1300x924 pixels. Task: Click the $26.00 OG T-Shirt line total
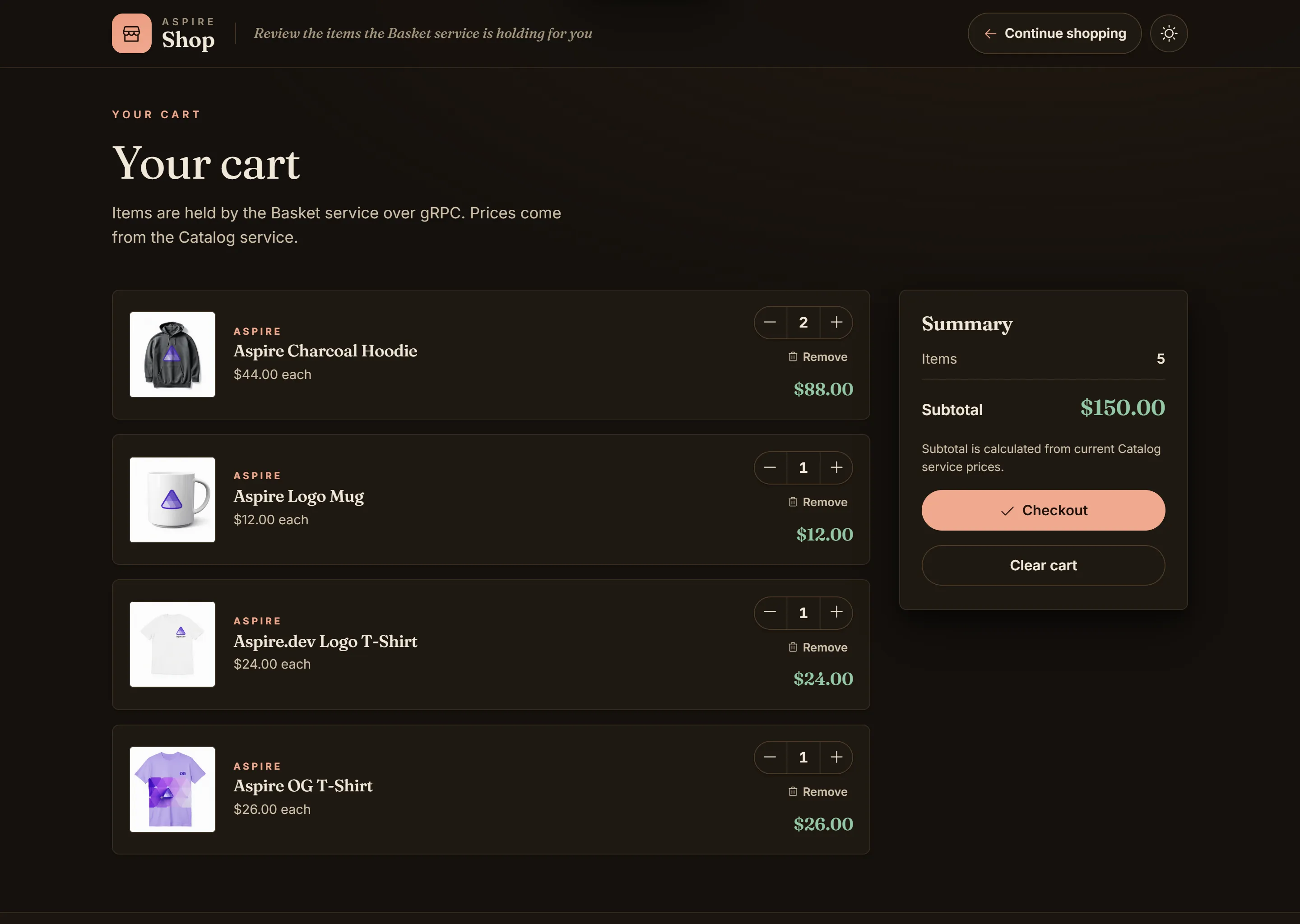(823, 824)
